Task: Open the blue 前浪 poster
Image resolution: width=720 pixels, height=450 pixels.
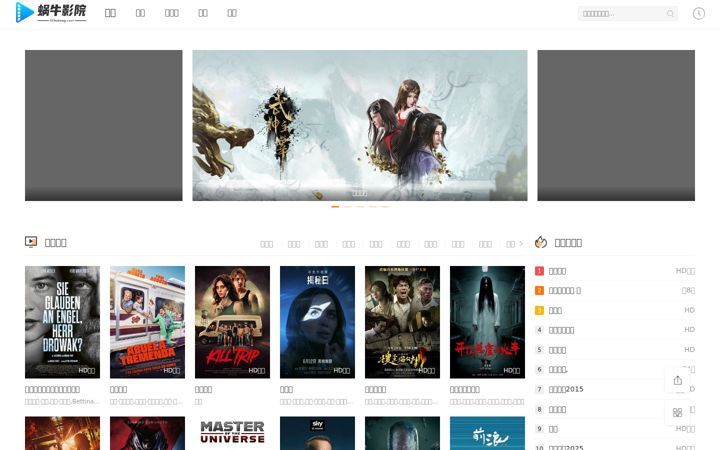Action: coord(487,433)
